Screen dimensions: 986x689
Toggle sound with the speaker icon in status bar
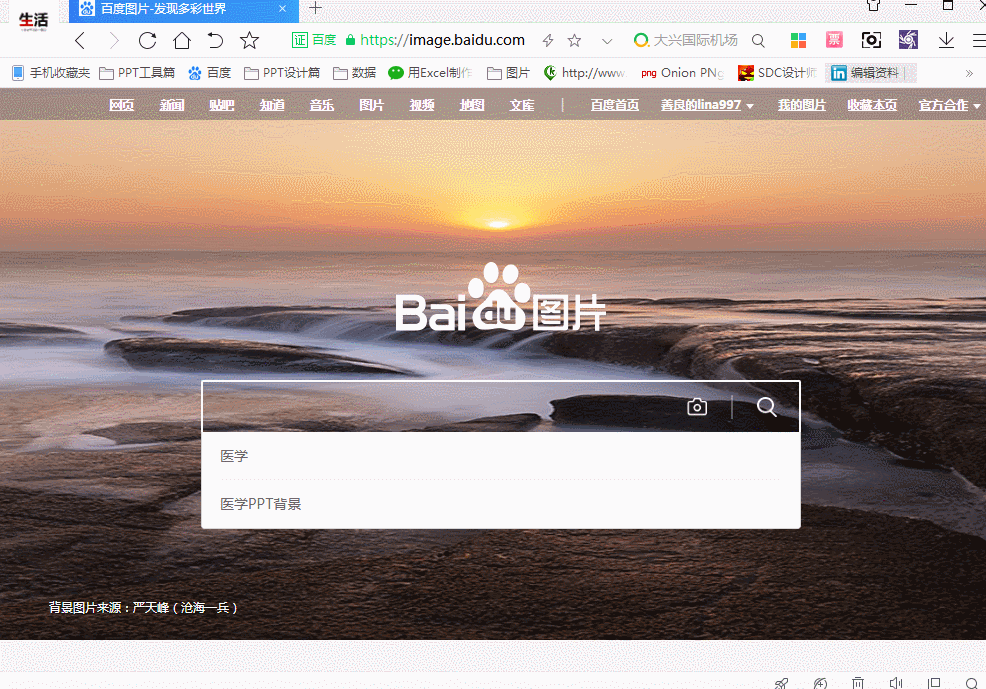[895, 683]
